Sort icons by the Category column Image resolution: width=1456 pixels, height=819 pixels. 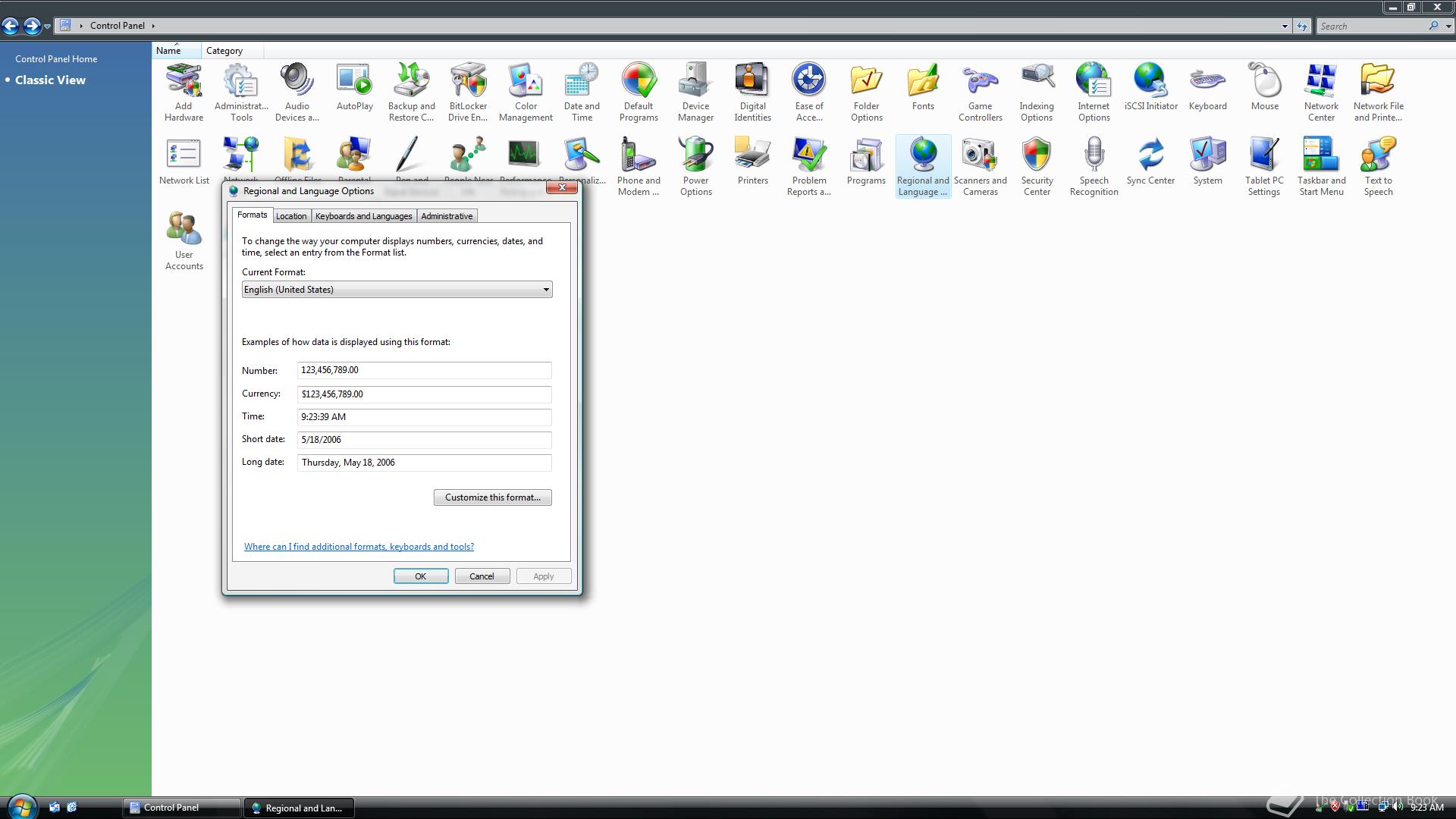pos(232,51)
